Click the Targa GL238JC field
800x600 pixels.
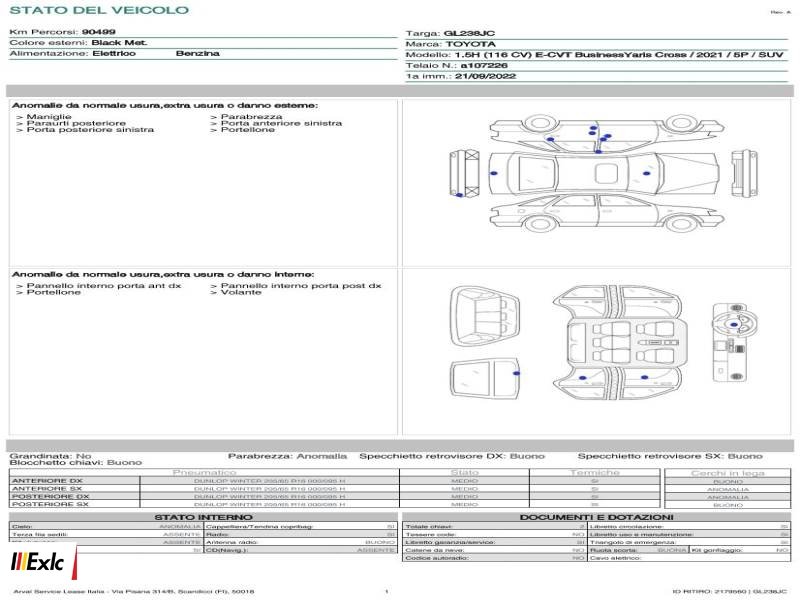coord(450,33)
